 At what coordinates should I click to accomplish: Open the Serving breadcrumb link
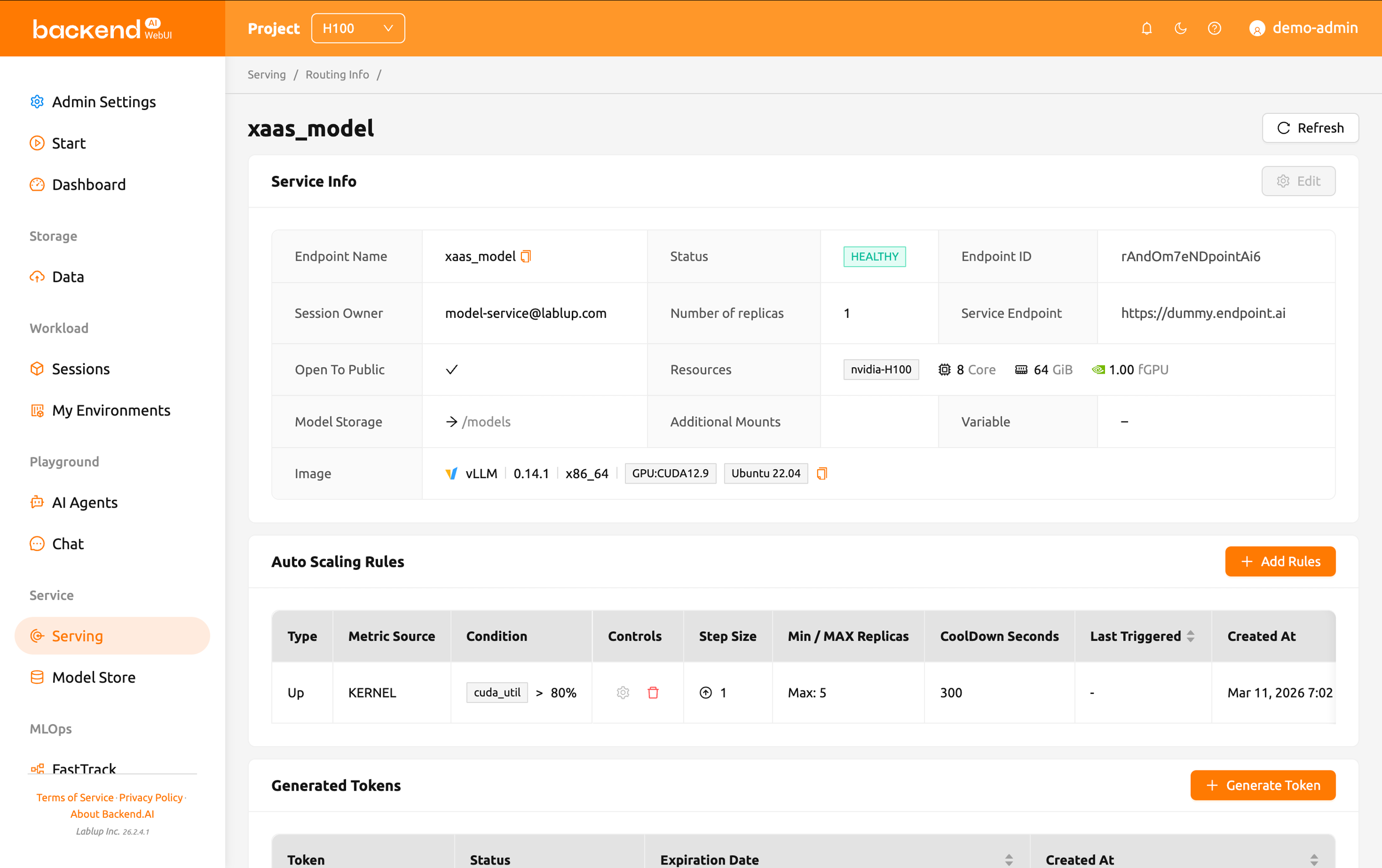click(x=266, y=74)
